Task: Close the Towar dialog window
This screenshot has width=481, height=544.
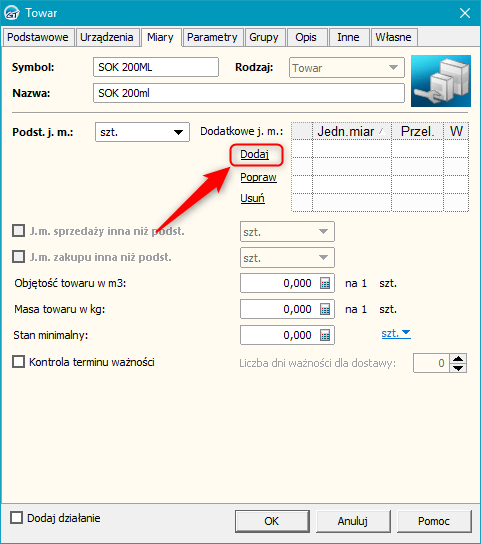Action: pos(465,13)
